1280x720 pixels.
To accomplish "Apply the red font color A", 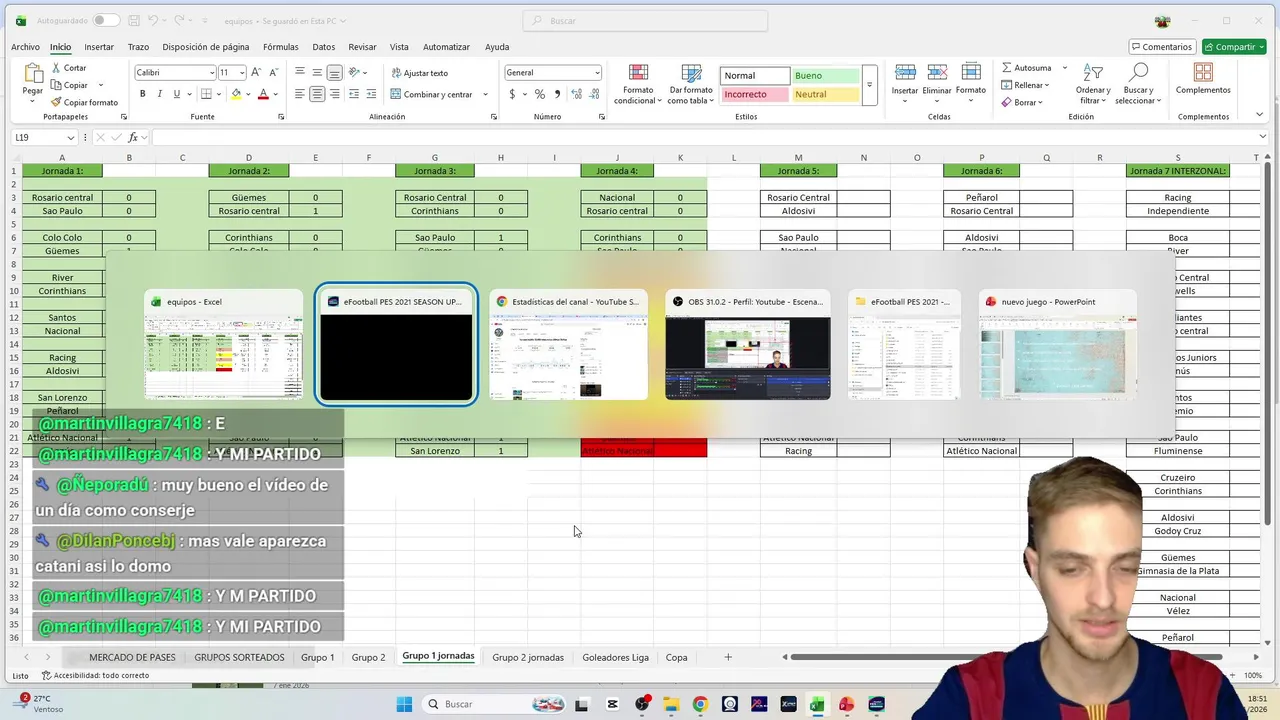I will [263, 94].
